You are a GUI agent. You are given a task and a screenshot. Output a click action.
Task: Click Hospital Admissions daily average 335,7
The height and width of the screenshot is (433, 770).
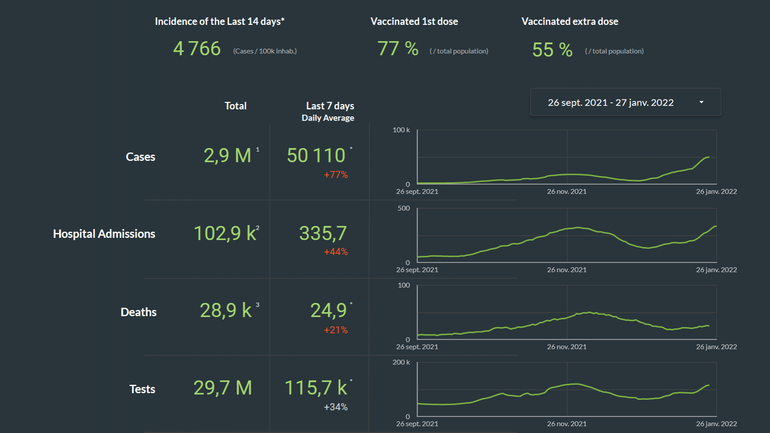point(323,233)
